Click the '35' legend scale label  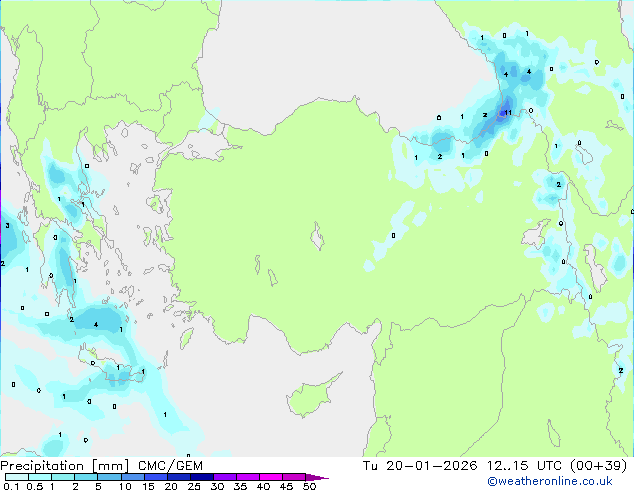[x=240, y=486]
